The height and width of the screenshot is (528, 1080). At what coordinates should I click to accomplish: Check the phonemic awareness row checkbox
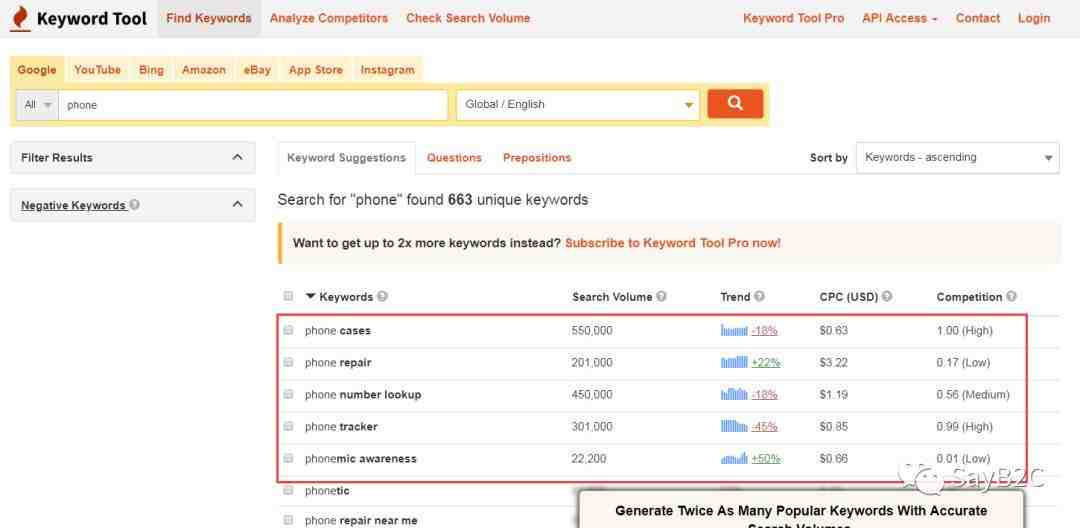point(288,458)
